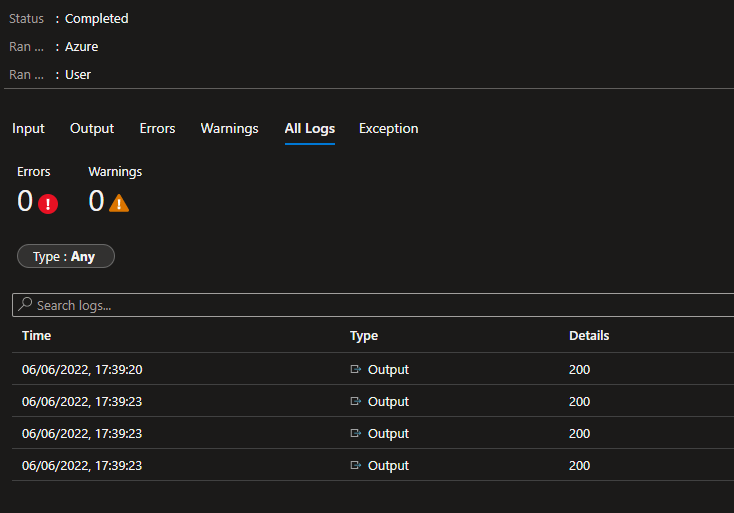Sort by the Type column header

364,336
